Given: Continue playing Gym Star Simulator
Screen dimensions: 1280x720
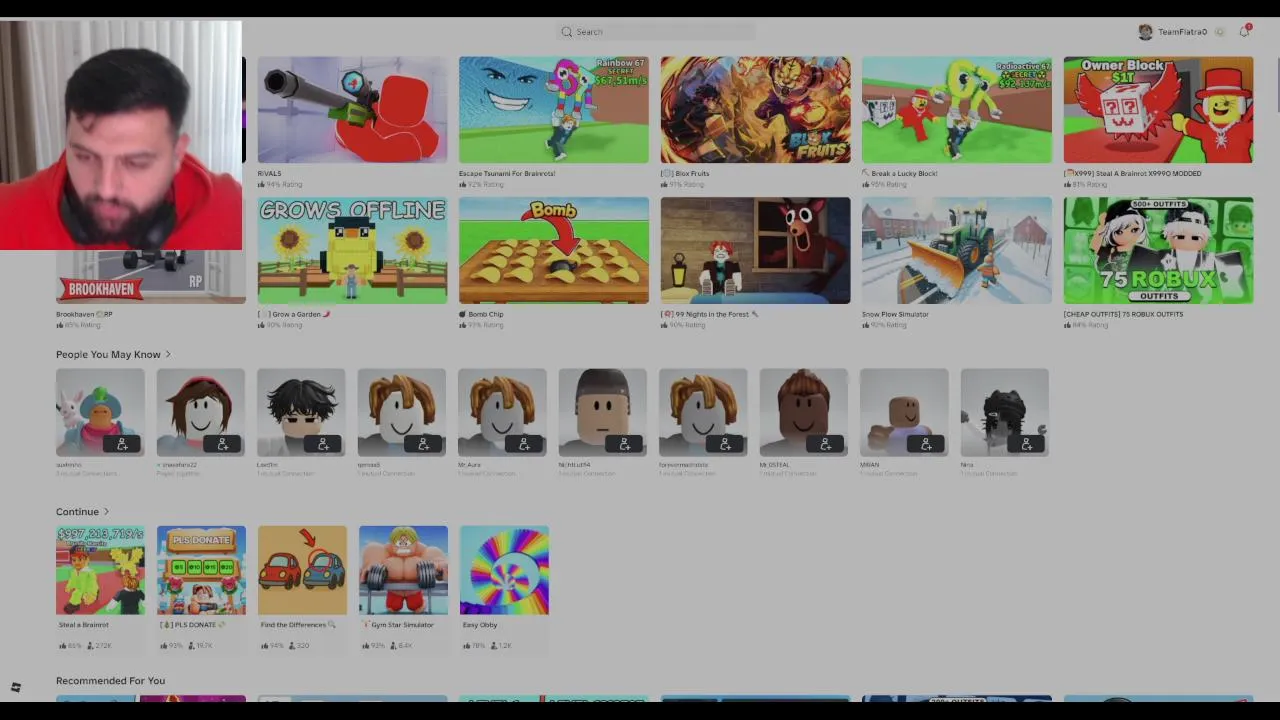Looking at the screenshot, I should pos(403,570).
